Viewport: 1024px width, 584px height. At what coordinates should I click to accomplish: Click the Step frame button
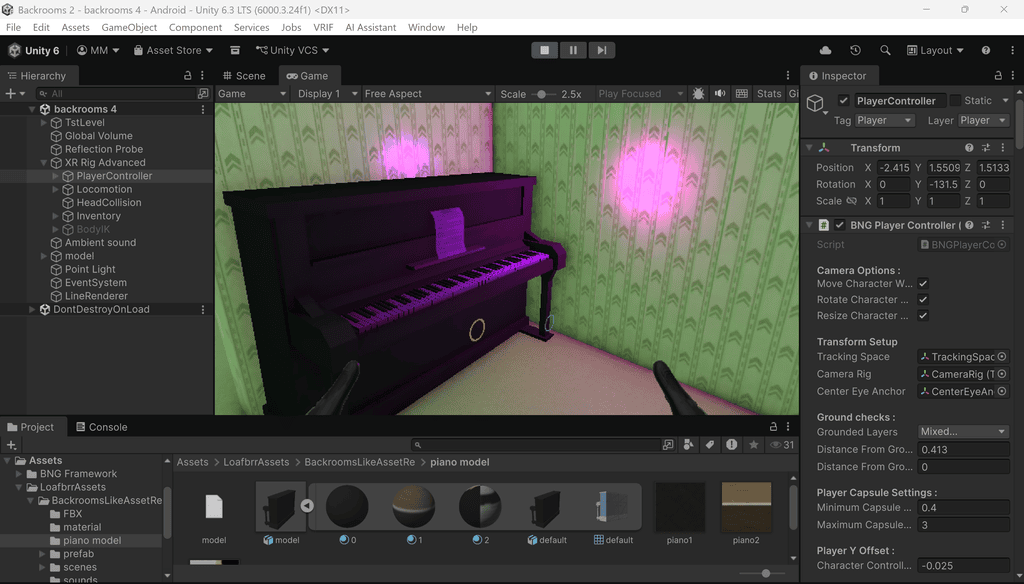(x=601, y=50)
